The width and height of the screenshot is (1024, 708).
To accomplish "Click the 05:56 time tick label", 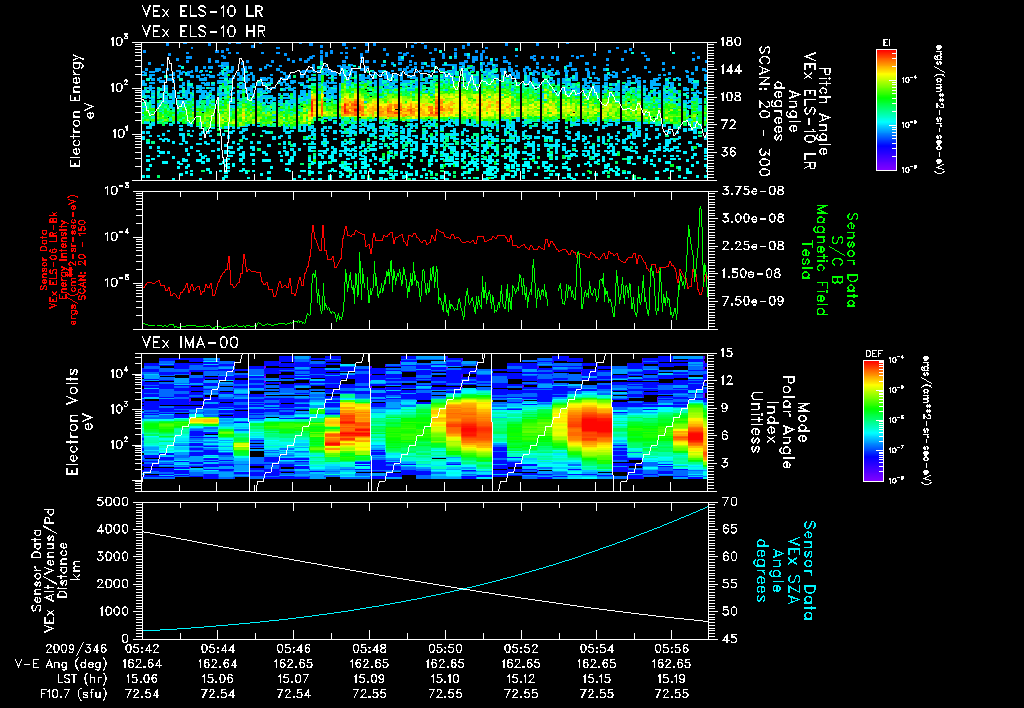I will coord(672,650).
